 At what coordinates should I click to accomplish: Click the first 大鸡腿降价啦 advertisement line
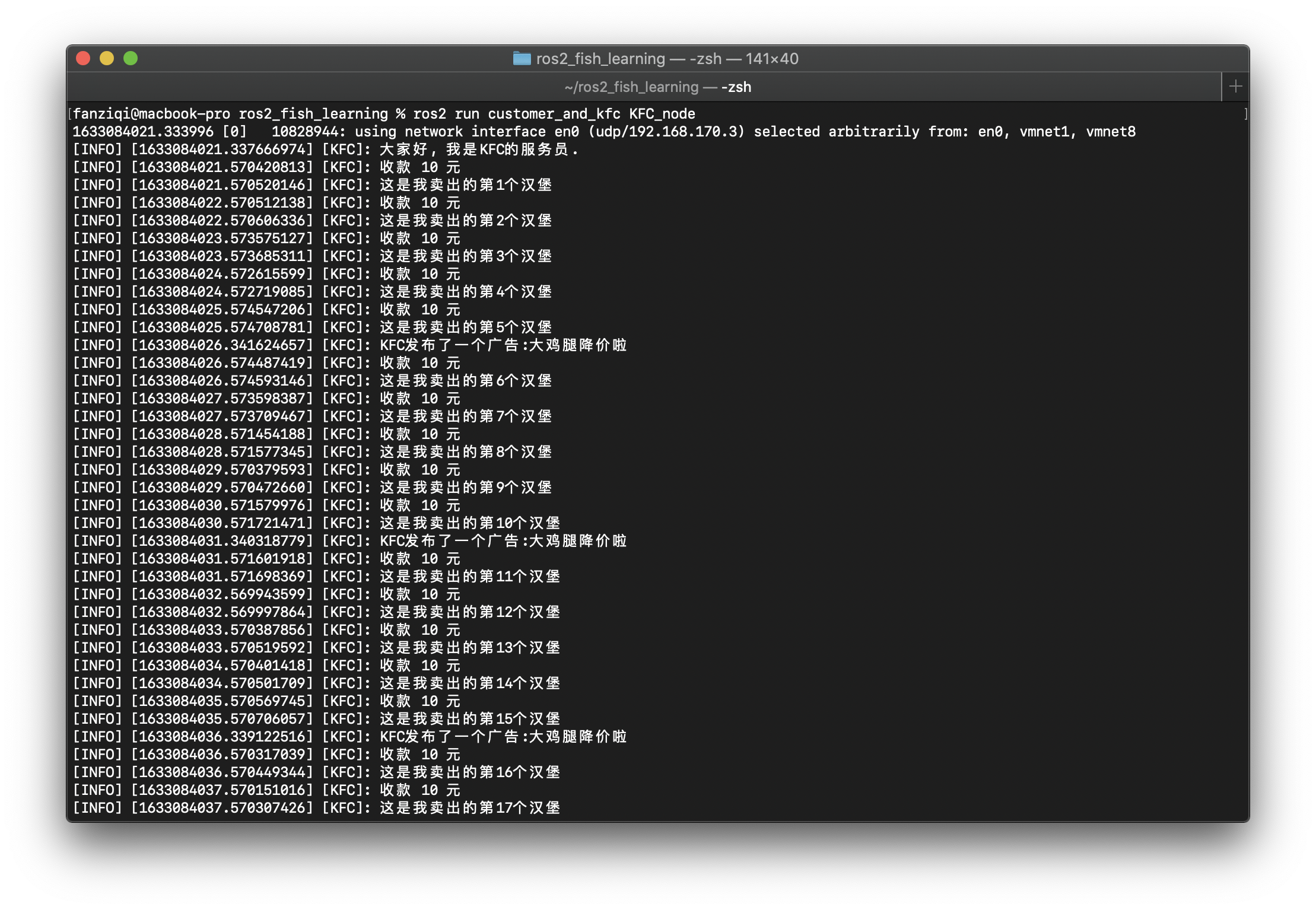pyautogui.click(x=349, y=345)
